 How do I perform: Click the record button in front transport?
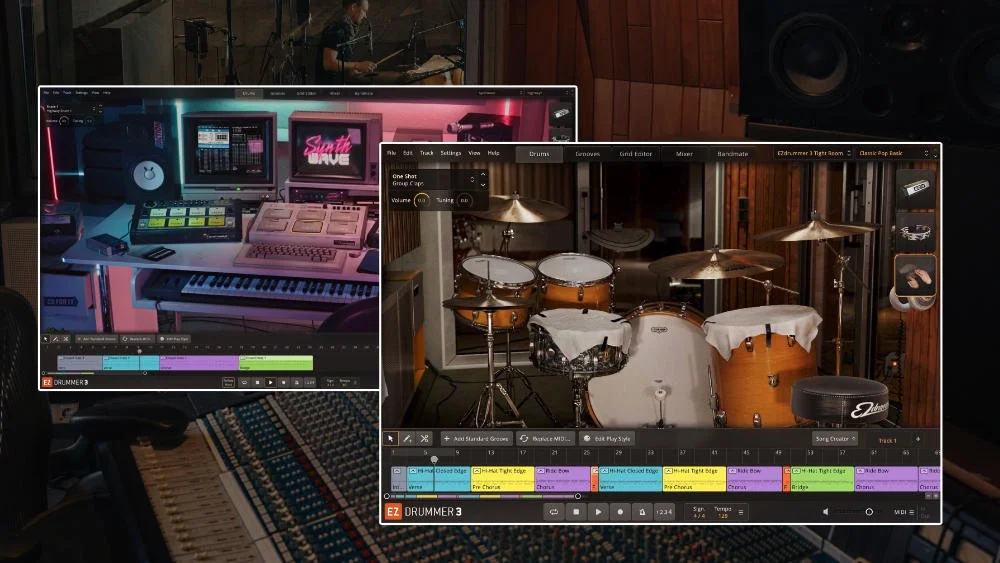pos(620,511)
